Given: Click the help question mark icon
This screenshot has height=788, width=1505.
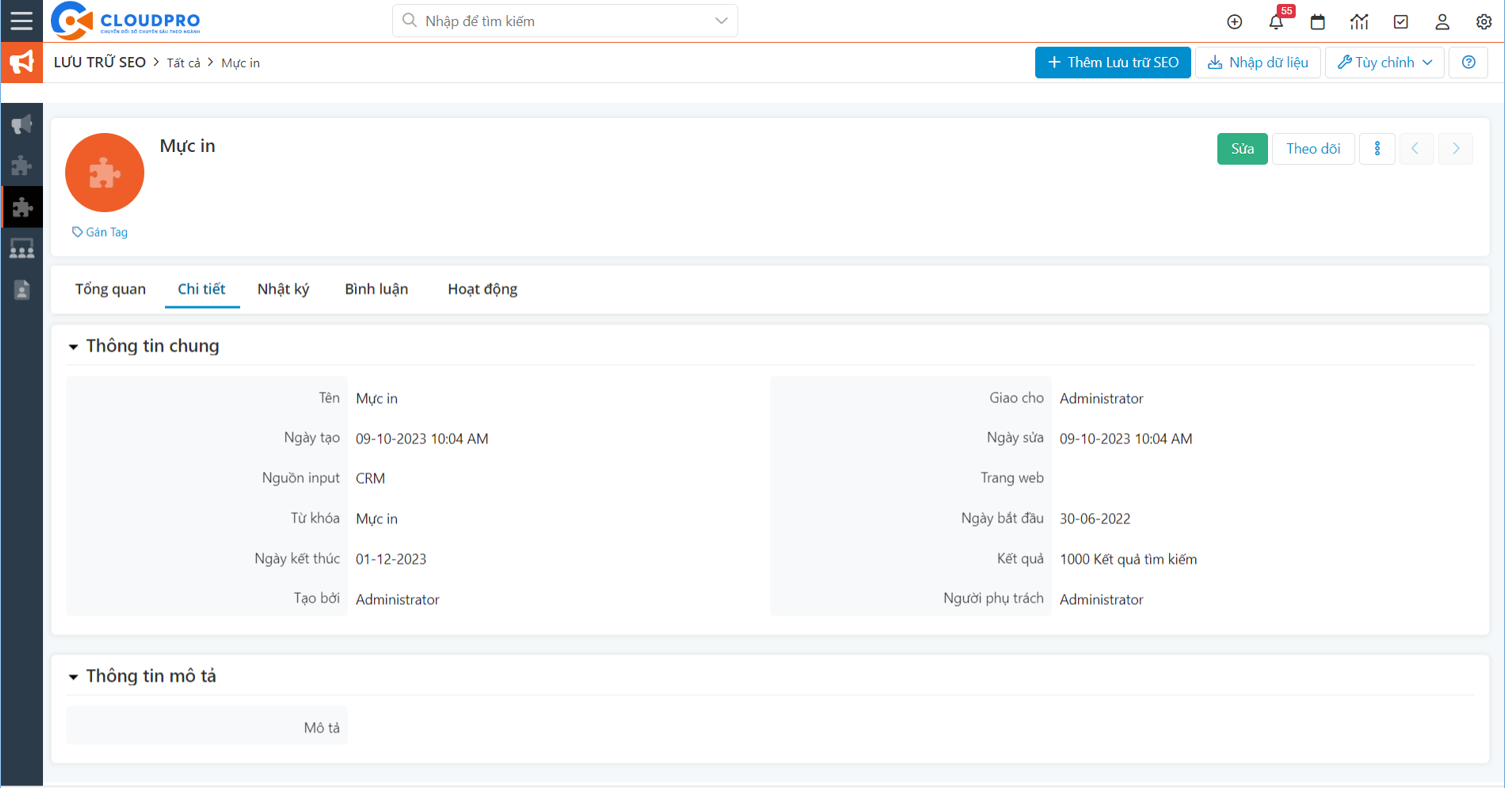Looking at the screenshot, I should tap(1468, 62).
